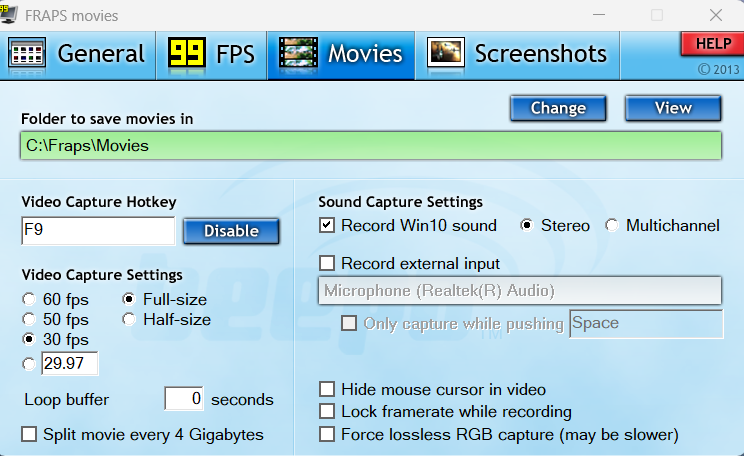Image resolution: width=744 pixels, height=456 pixels.
Task: Click the Screenshots picture icon
Action: tap(446, 53)
